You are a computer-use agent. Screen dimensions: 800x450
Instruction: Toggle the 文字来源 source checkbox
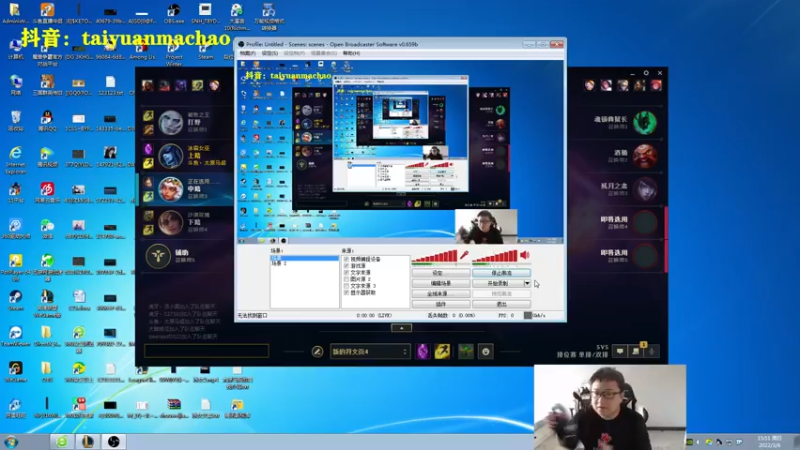(x=346, y=272)
